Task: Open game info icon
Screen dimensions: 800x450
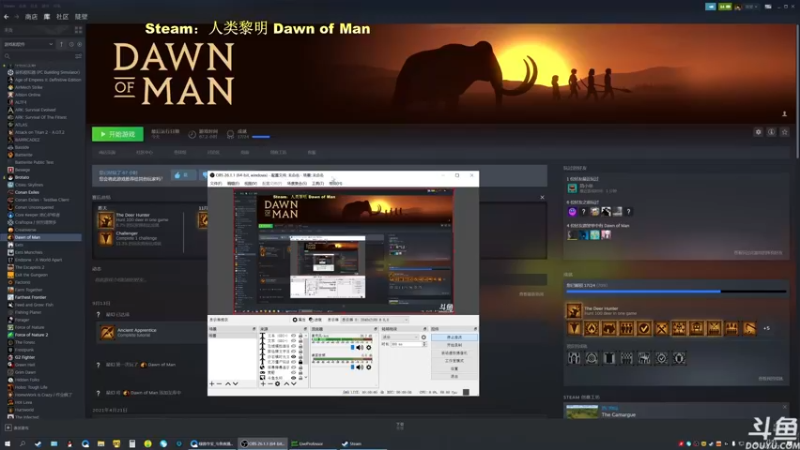Action: click(771, 132)
